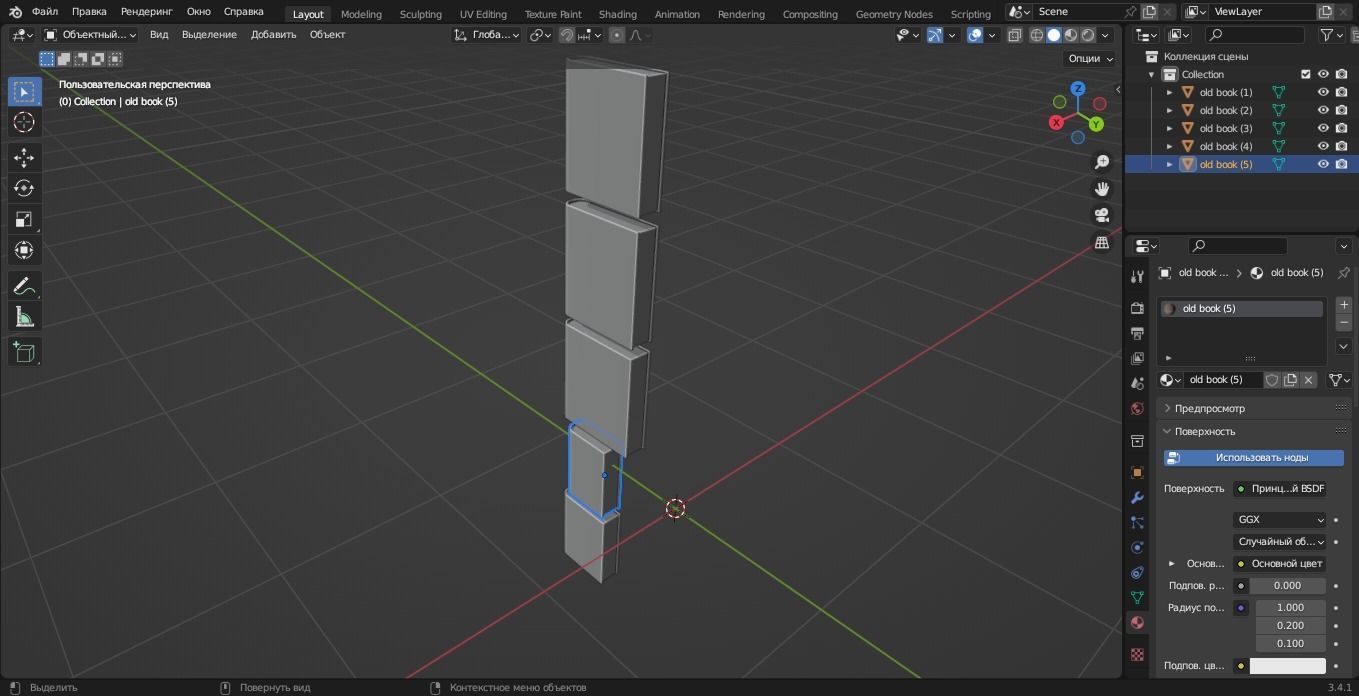Choose the Rotate tool
Screen dimensions: 1359x696
pyautogui.click(x=24, y=188)
